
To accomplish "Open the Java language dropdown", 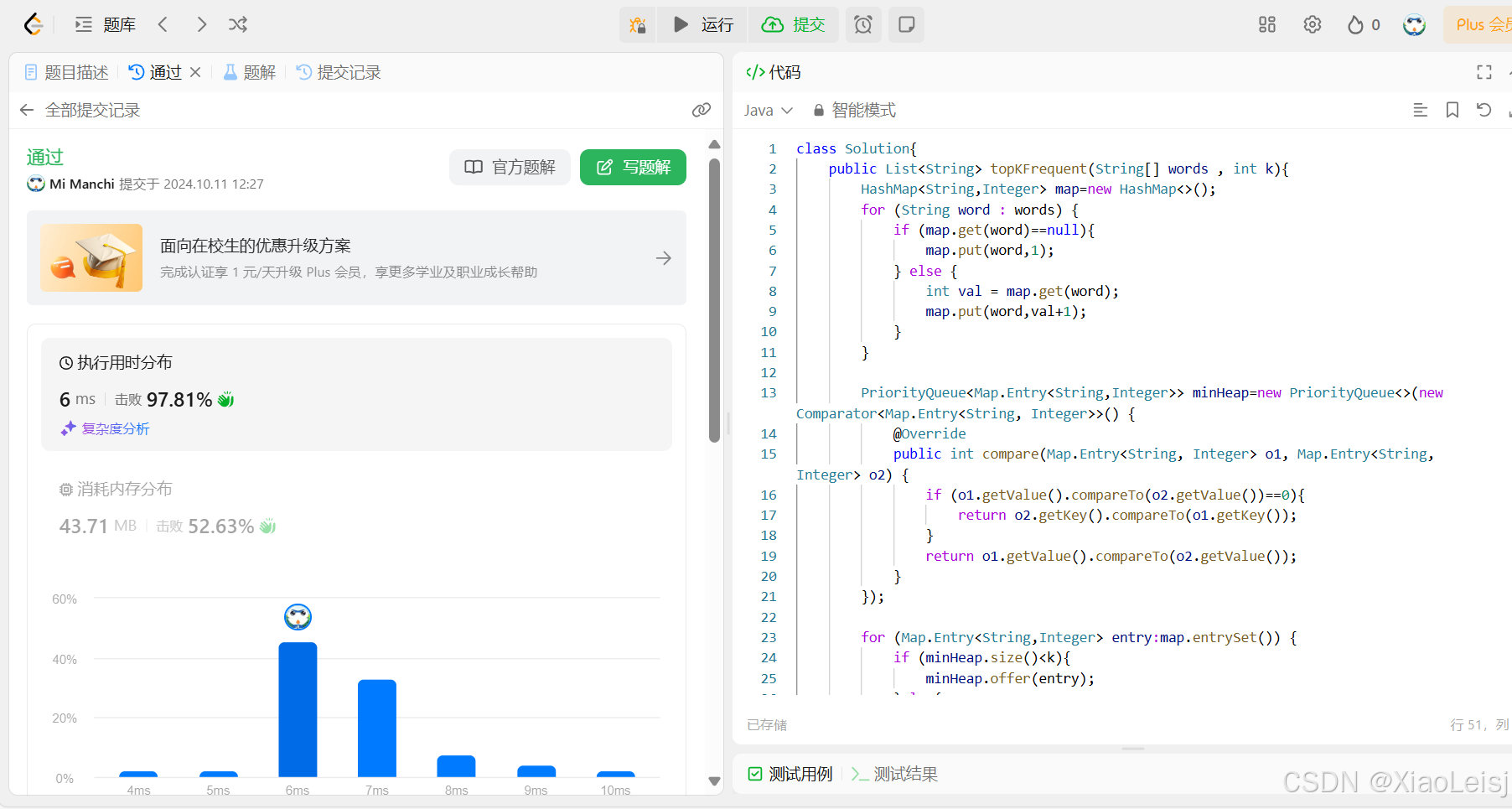I will tap(768, 110).
